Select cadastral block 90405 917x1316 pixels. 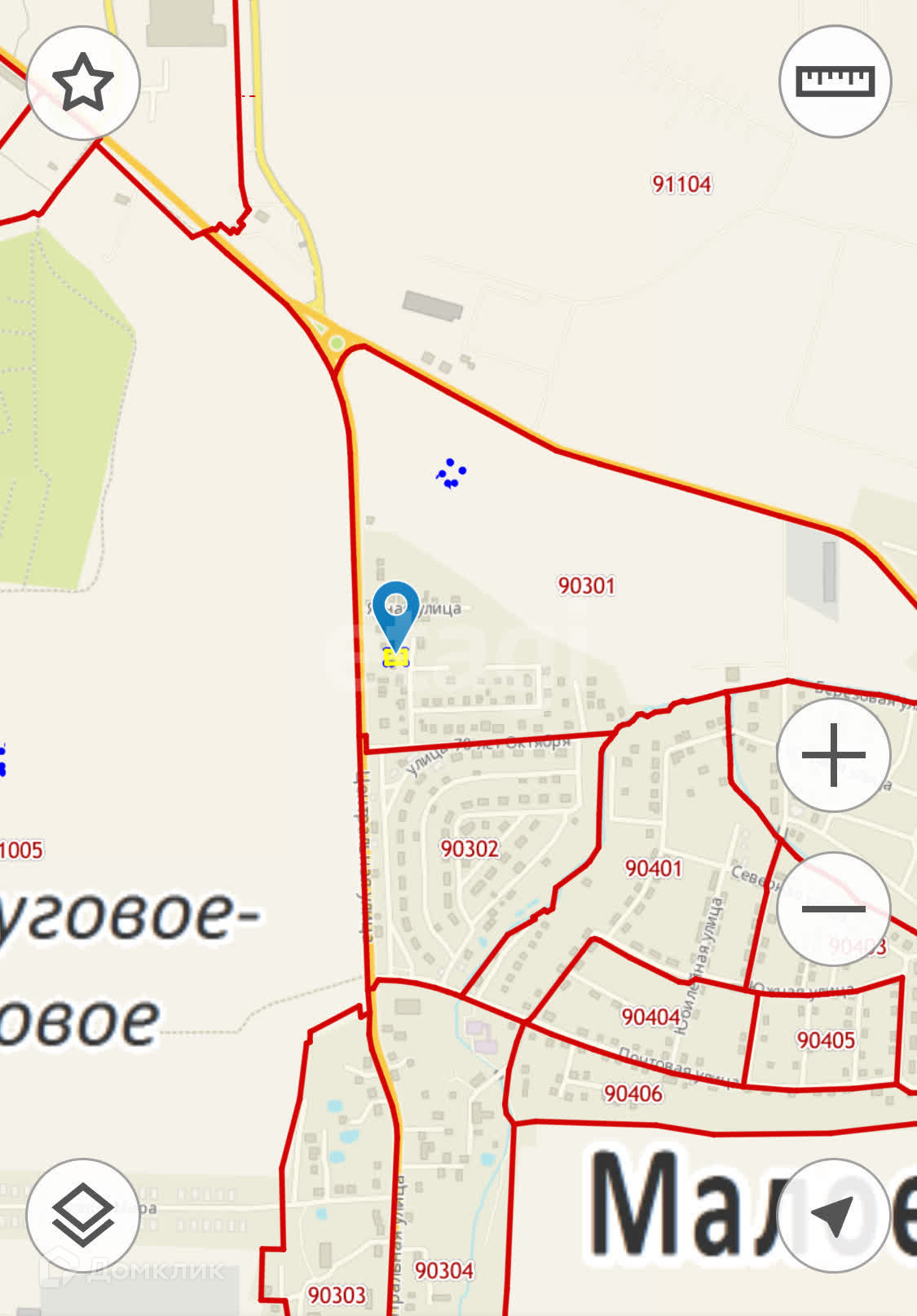[x=826, y=1040]
